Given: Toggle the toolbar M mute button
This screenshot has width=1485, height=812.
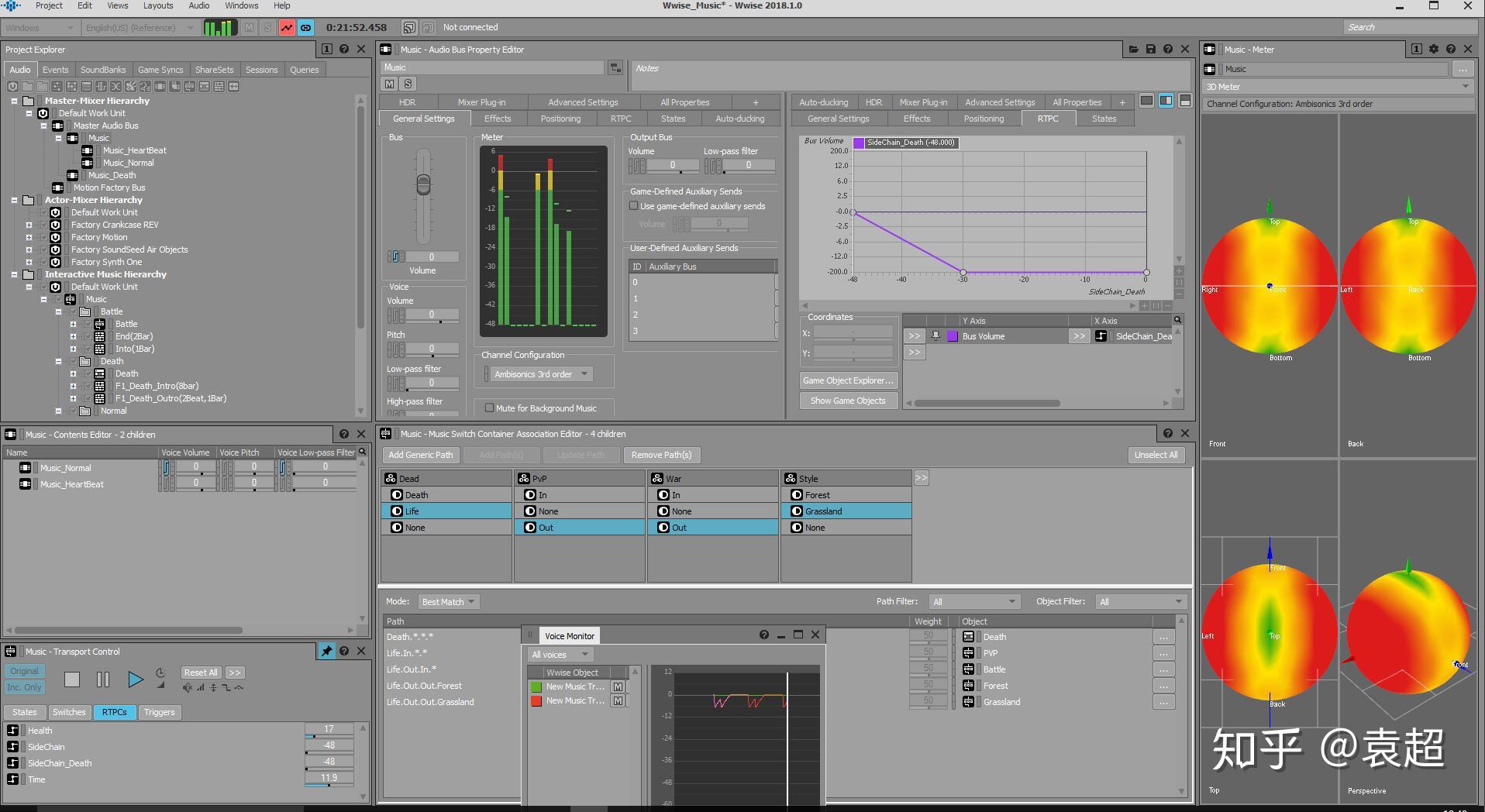Looking at the screenshot, I should click(249, 27).
